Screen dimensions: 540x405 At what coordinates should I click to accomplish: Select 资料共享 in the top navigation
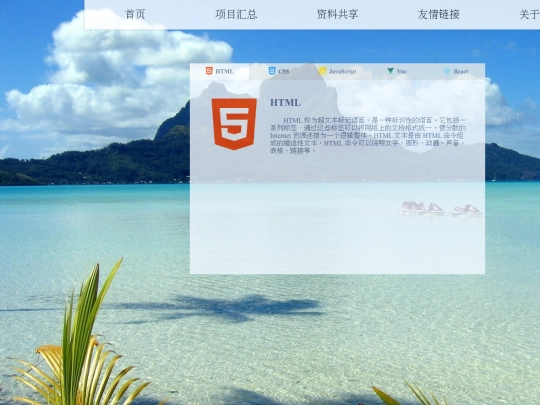tap(337, 14)
